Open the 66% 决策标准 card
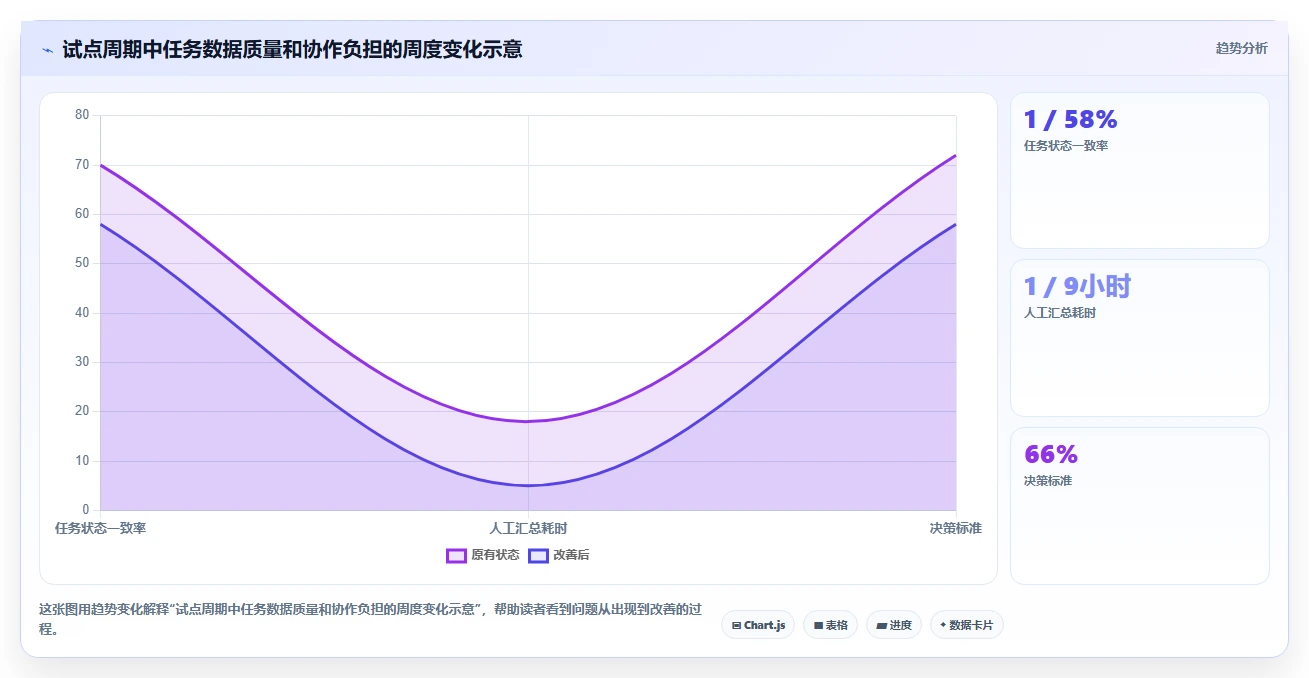The image size is (1309, 678). 1139,506
